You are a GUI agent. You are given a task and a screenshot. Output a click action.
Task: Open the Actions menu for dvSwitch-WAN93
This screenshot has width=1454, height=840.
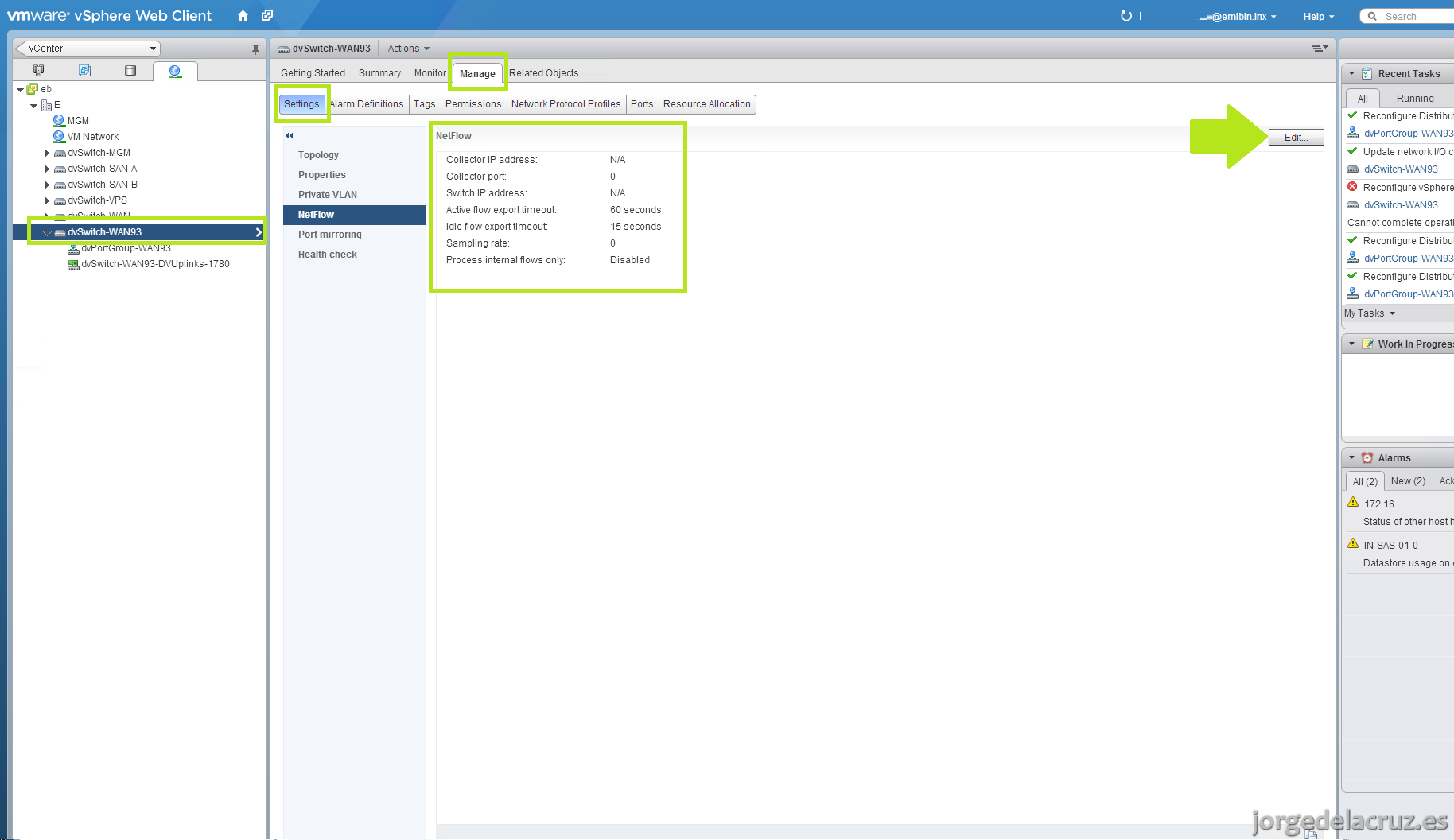point(408,49)
